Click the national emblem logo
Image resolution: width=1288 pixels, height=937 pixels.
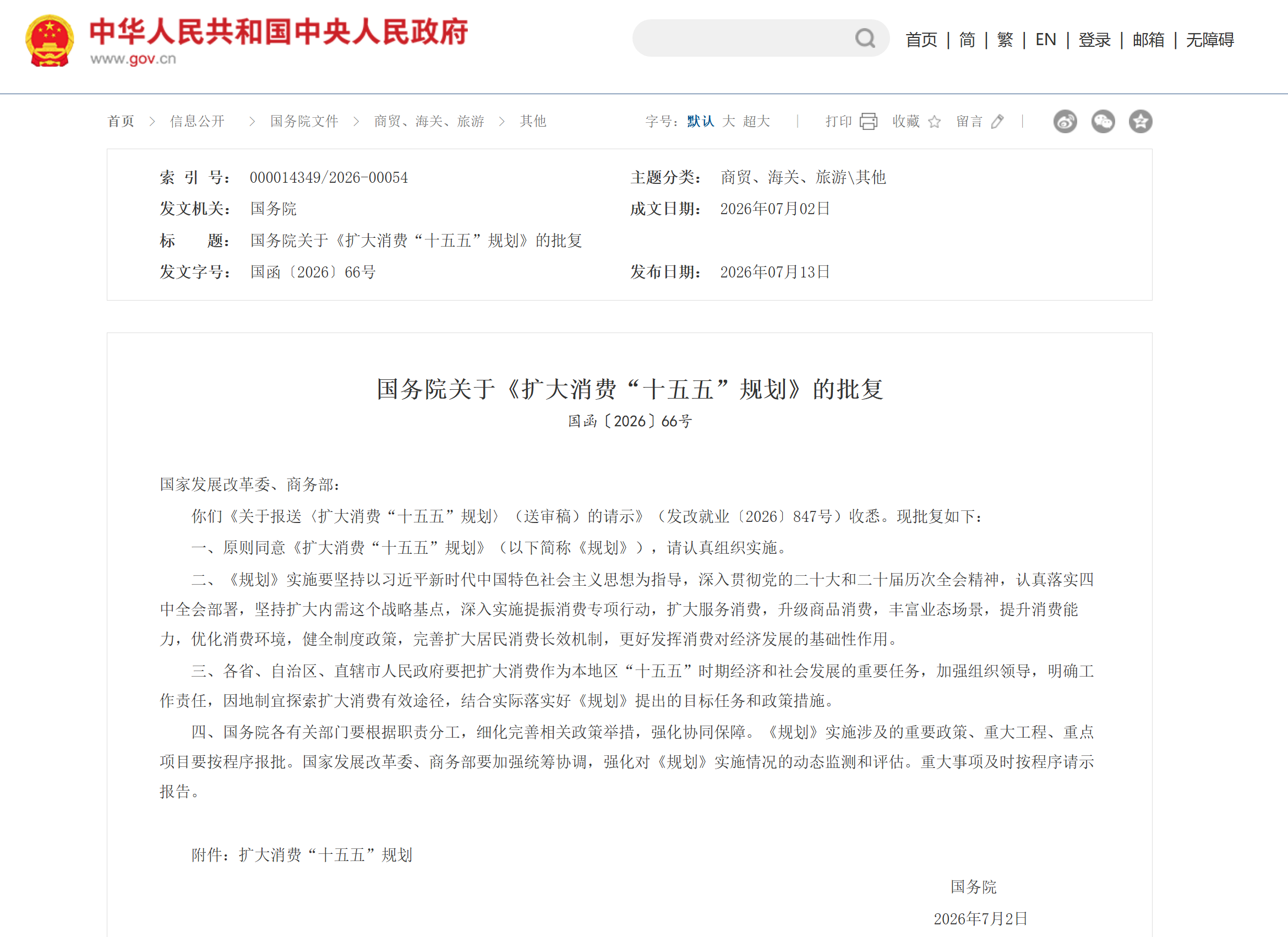click(50, 41)
